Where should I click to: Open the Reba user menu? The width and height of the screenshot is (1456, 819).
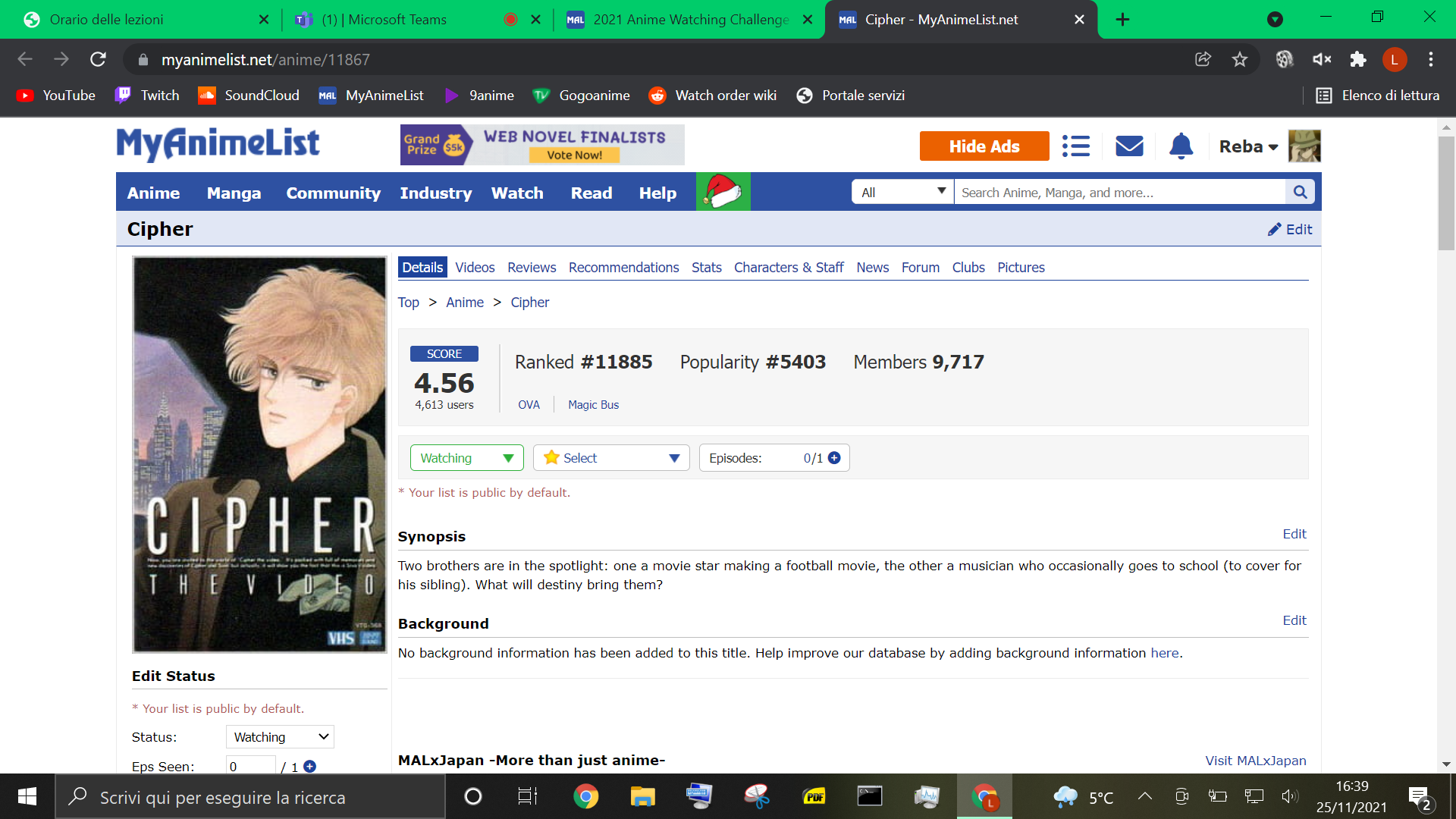coord(1248,146)
